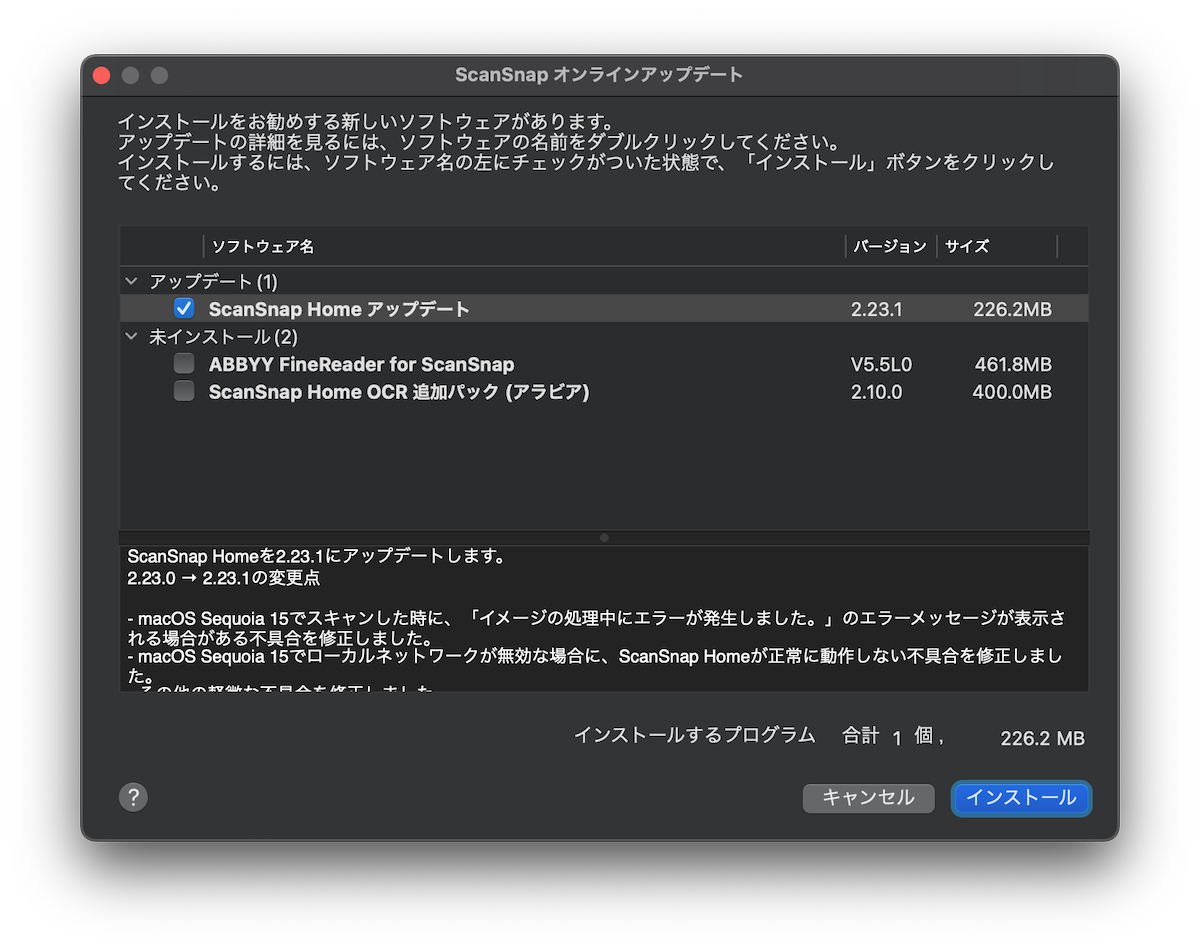Uncheck the ScanSnap Home アップデート checkbox
The image size is (1200, 948).
click(x=184, y=309)
